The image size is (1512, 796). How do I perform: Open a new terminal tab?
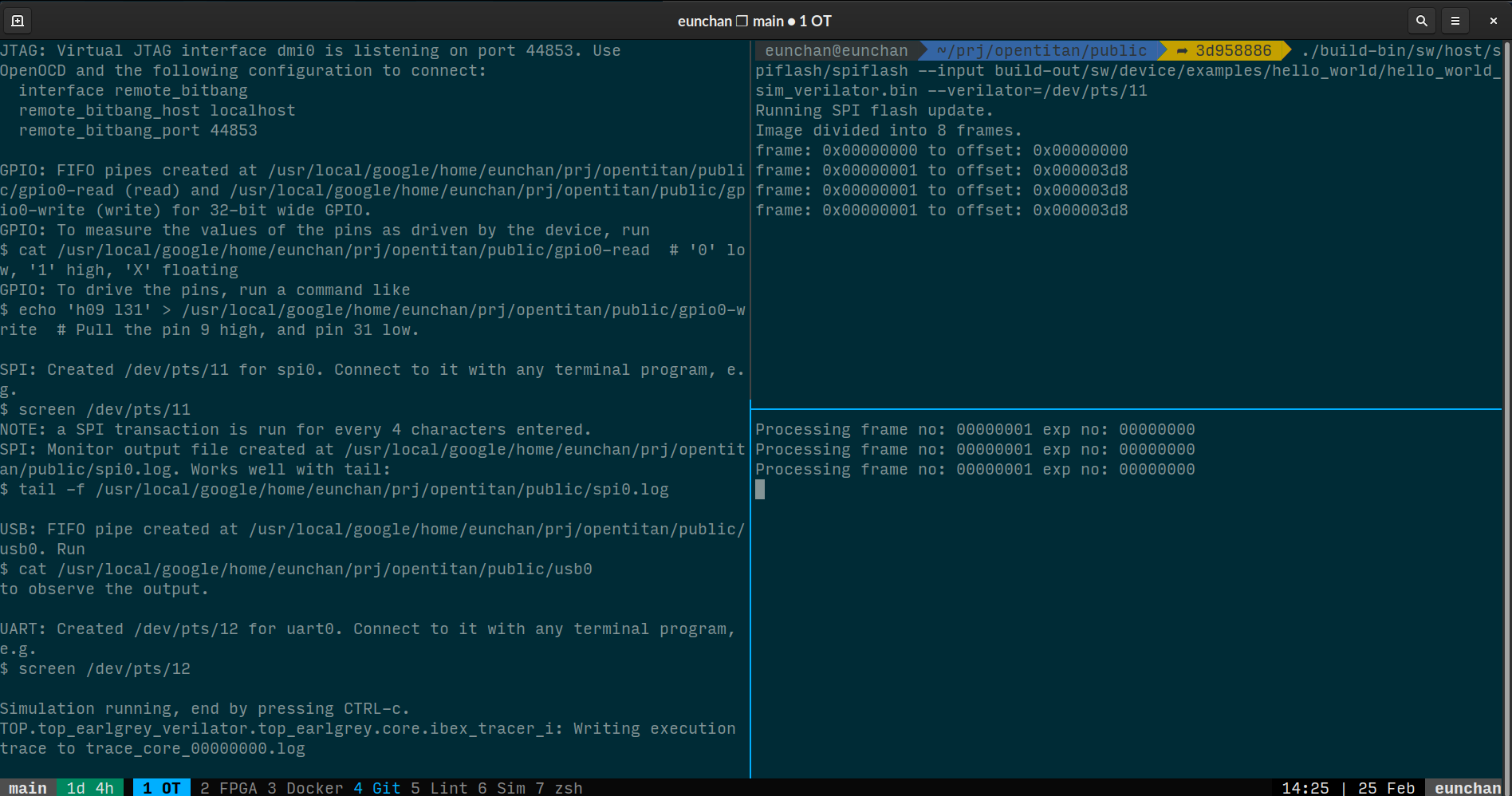(x=17, y=21)
